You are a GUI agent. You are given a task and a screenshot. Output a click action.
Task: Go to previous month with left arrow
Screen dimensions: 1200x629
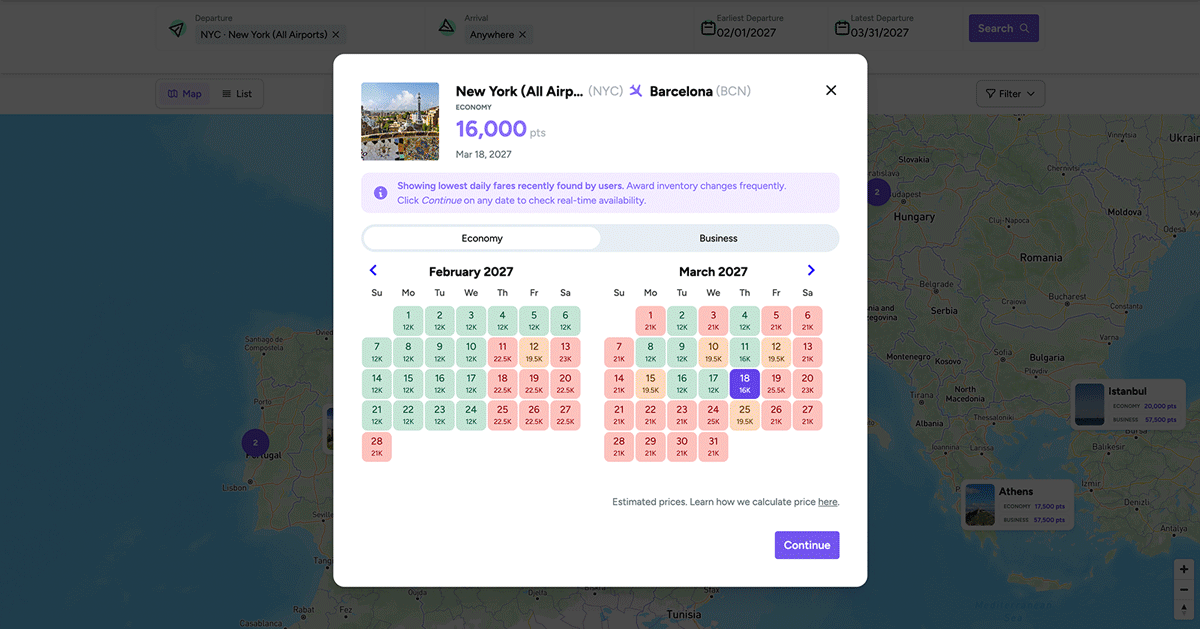[373, 271]
